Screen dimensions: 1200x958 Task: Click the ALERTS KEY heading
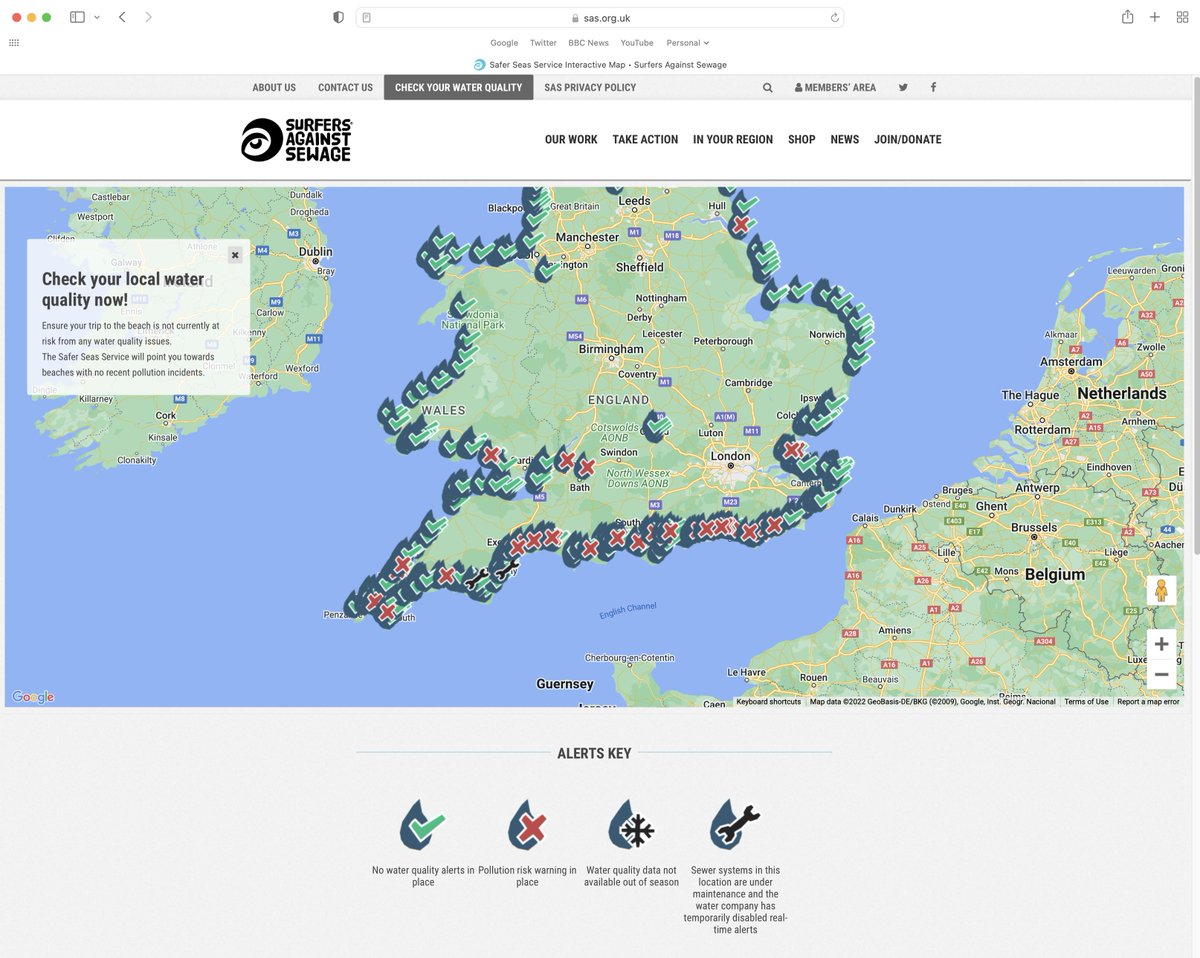[x=594, y=753]
